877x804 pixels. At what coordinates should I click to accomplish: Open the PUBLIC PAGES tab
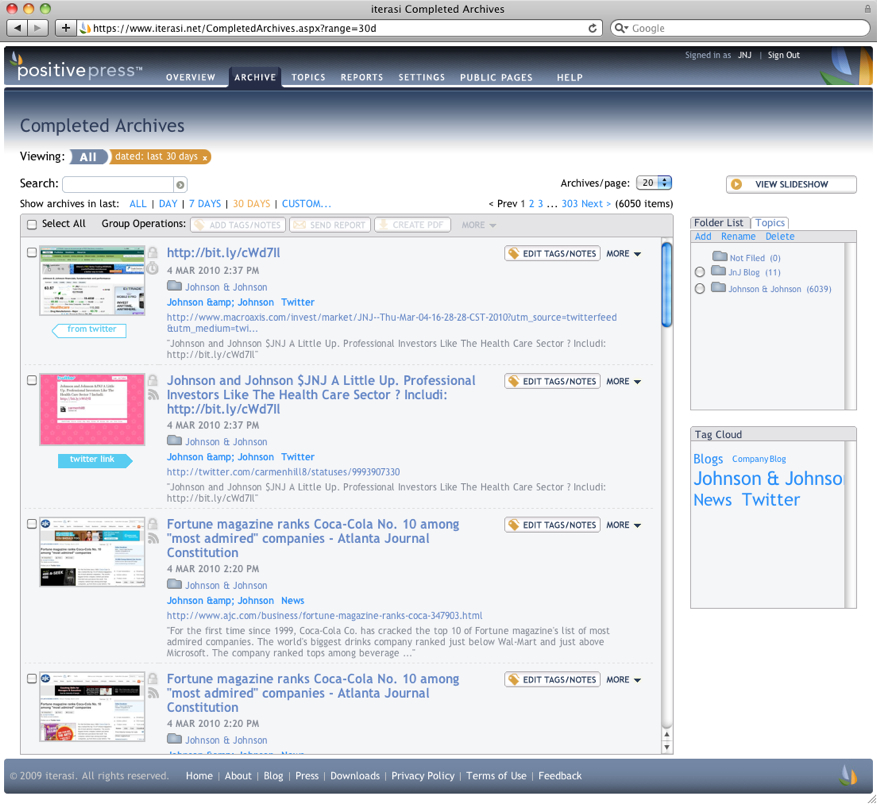tap(496, 77)
